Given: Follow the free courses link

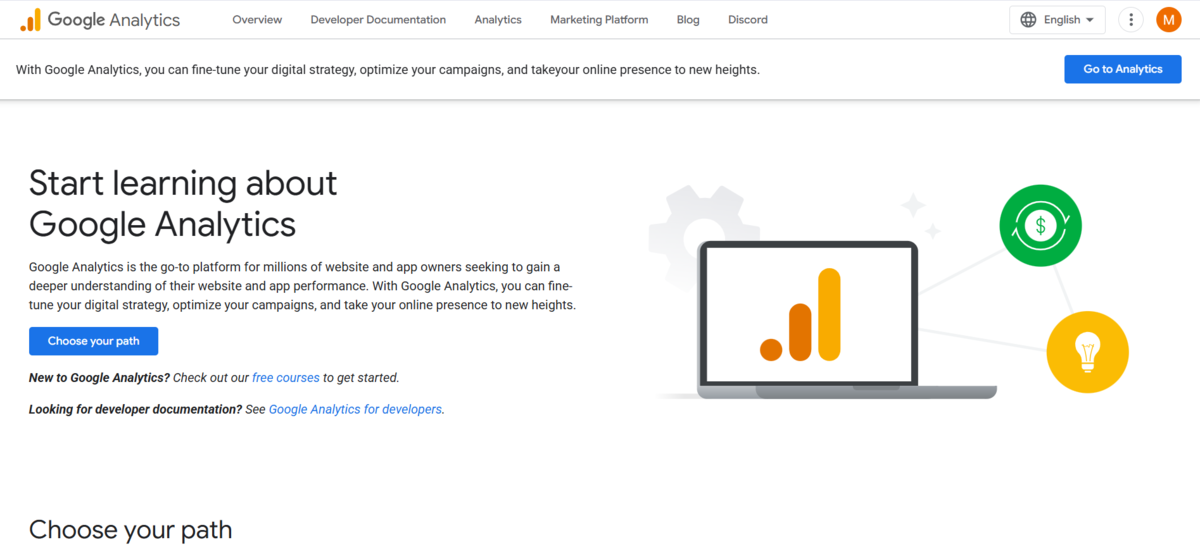Looking at the screenshot, I should point(286,378).
